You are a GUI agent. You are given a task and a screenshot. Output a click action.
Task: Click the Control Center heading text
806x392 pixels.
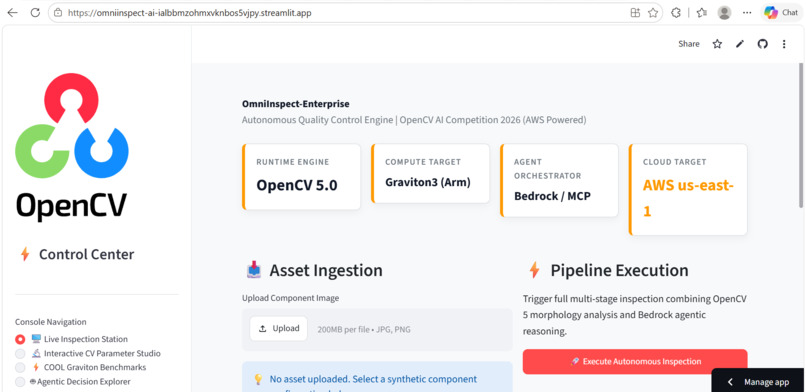click(x=86, y=255)
